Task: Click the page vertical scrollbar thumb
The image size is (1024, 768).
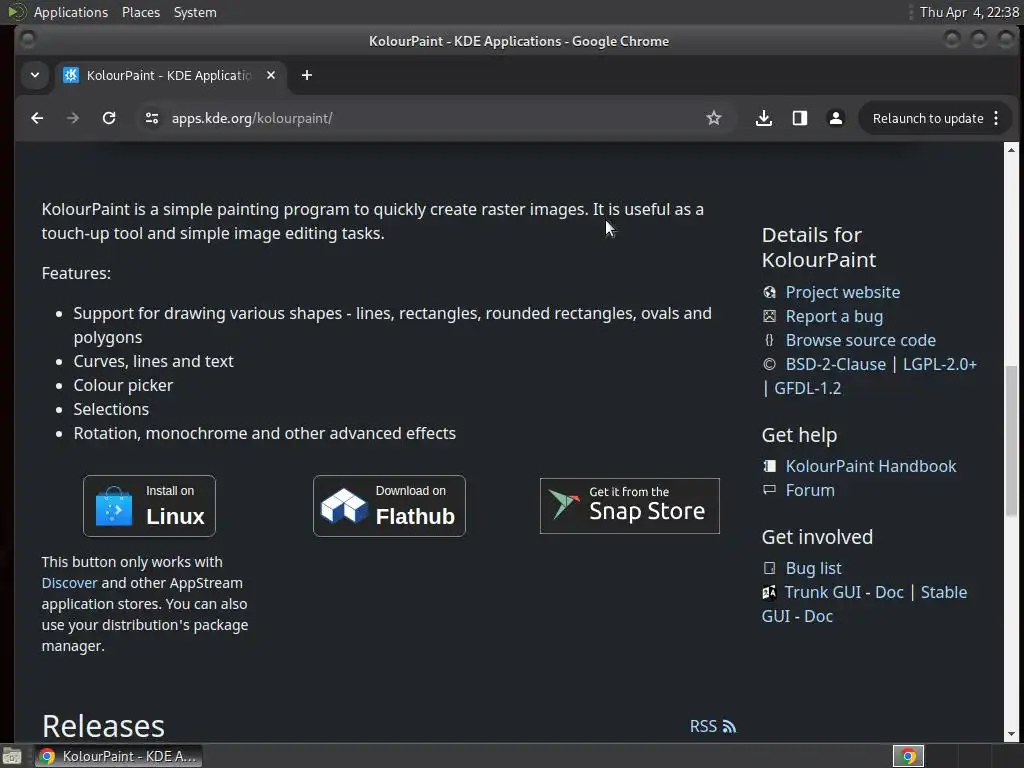Action: pos(1012,441)
